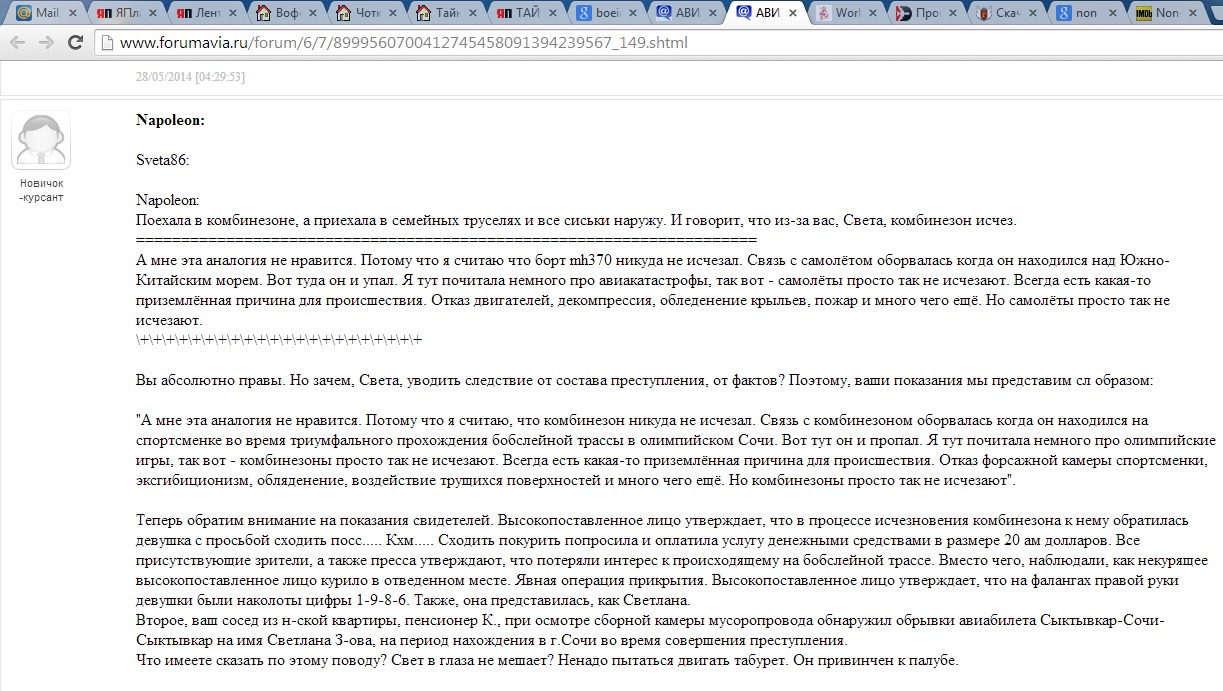This screenshot has height=691, width=1223.
Task: Open the Чотк house-icon tab
Action: [x=363, y=13]
